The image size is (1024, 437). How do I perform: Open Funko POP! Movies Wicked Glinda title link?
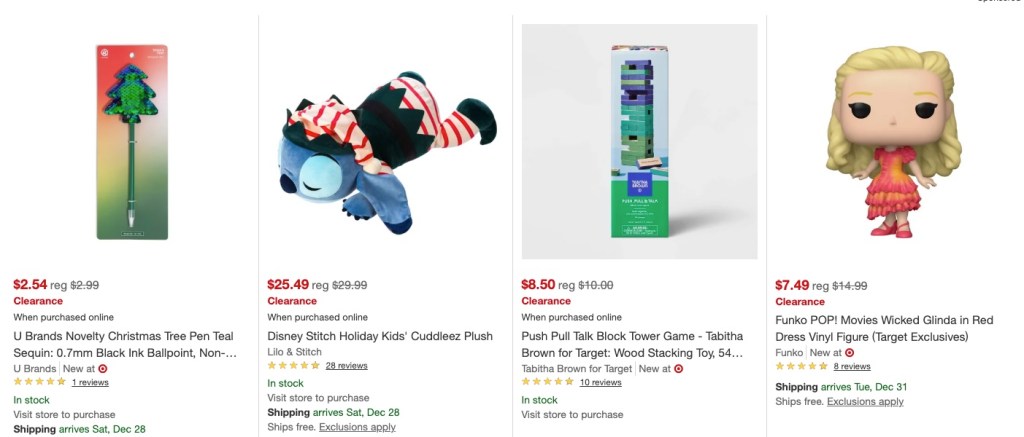coord(884,328)
